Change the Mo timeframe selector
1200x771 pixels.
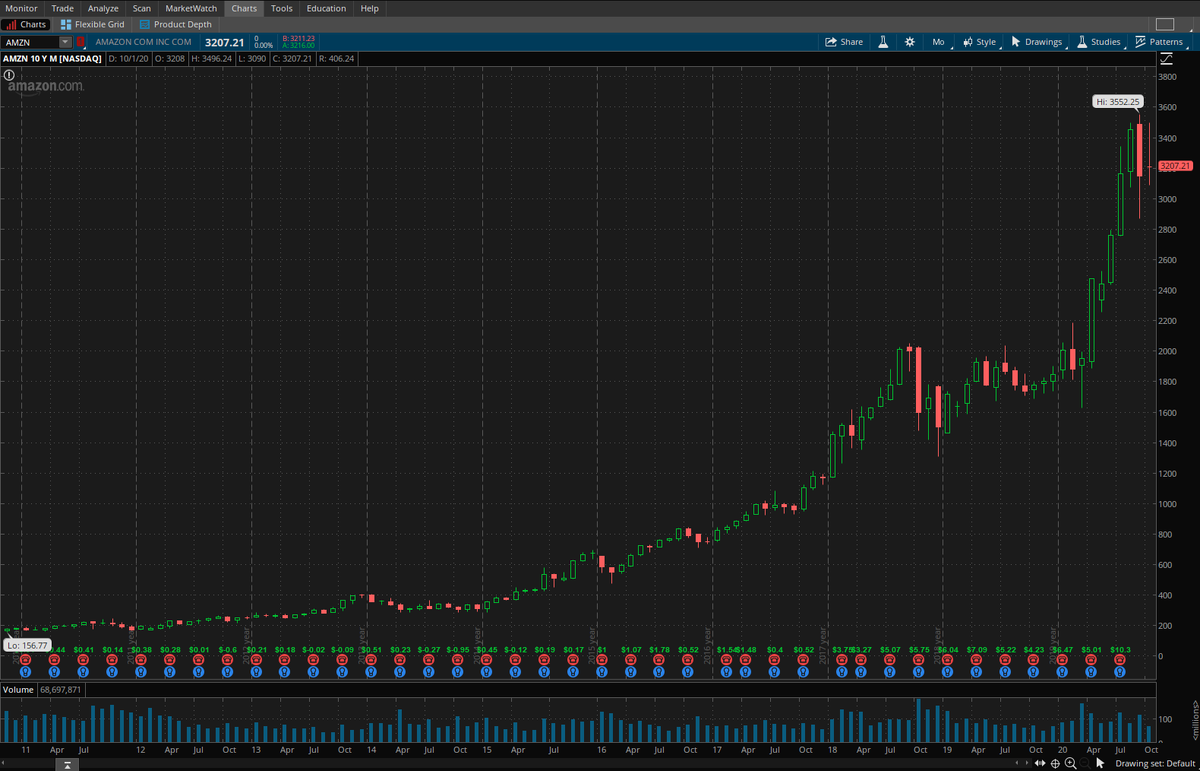(938, 42)
